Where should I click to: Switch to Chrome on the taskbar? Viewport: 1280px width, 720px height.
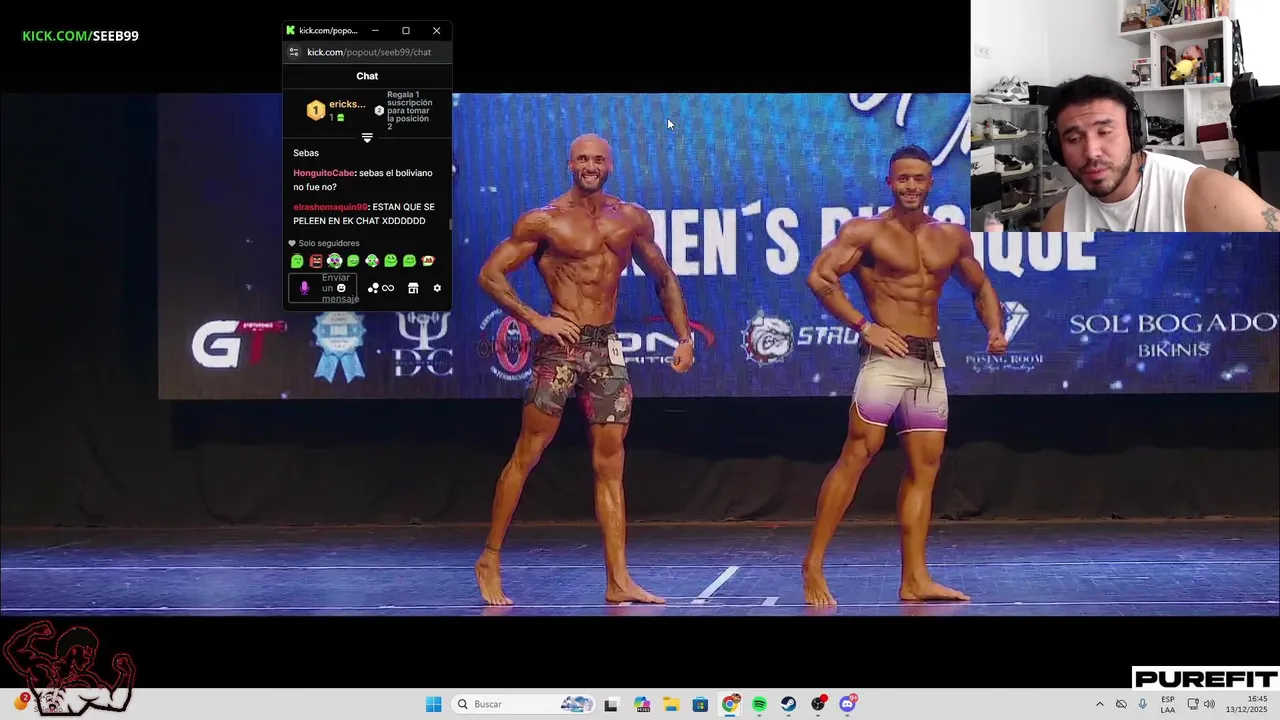pyautogui.click(x=730, y=704)
